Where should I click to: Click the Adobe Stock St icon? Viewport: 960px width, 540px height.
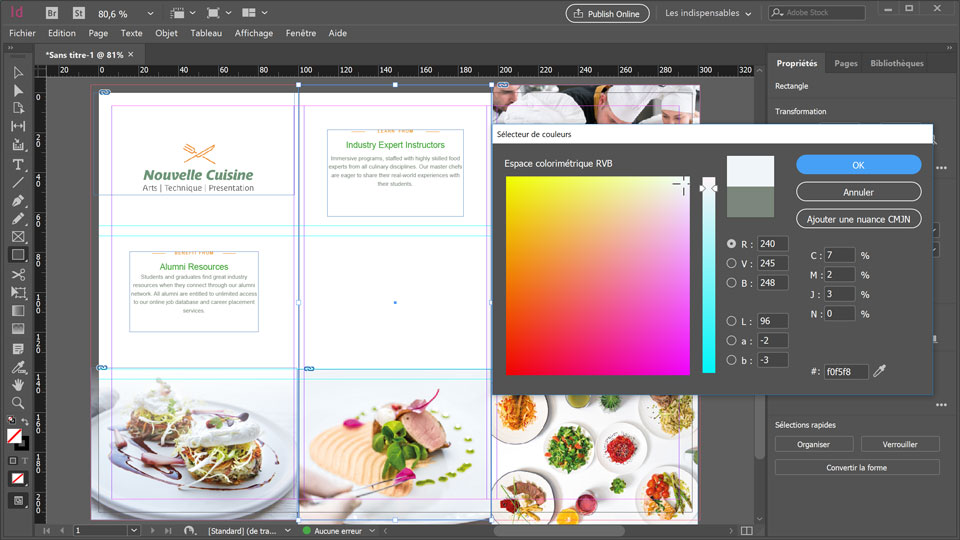[78, 14]
